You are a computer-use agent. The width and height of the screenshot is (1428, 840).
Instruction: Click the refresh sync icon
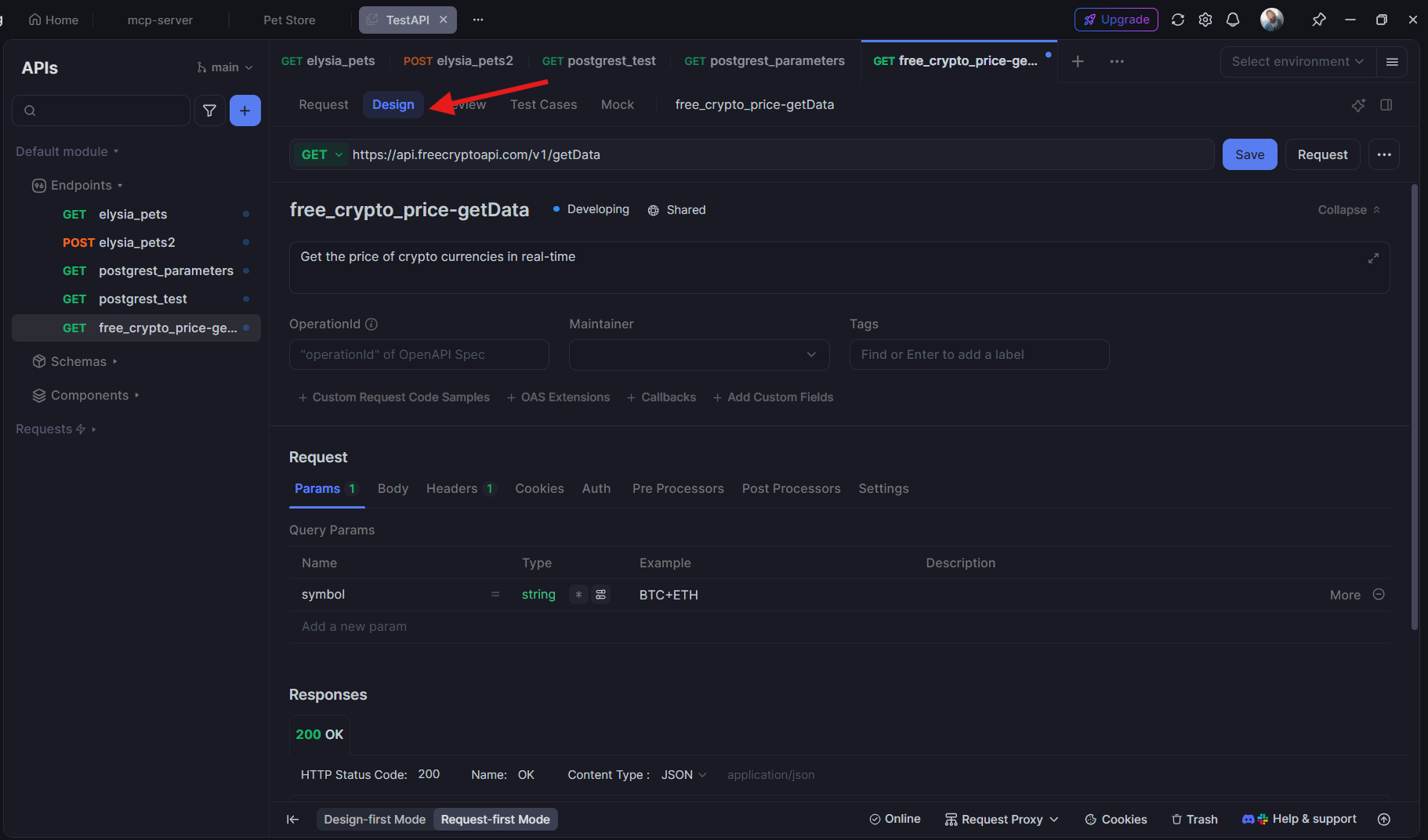pos(1178,20)
